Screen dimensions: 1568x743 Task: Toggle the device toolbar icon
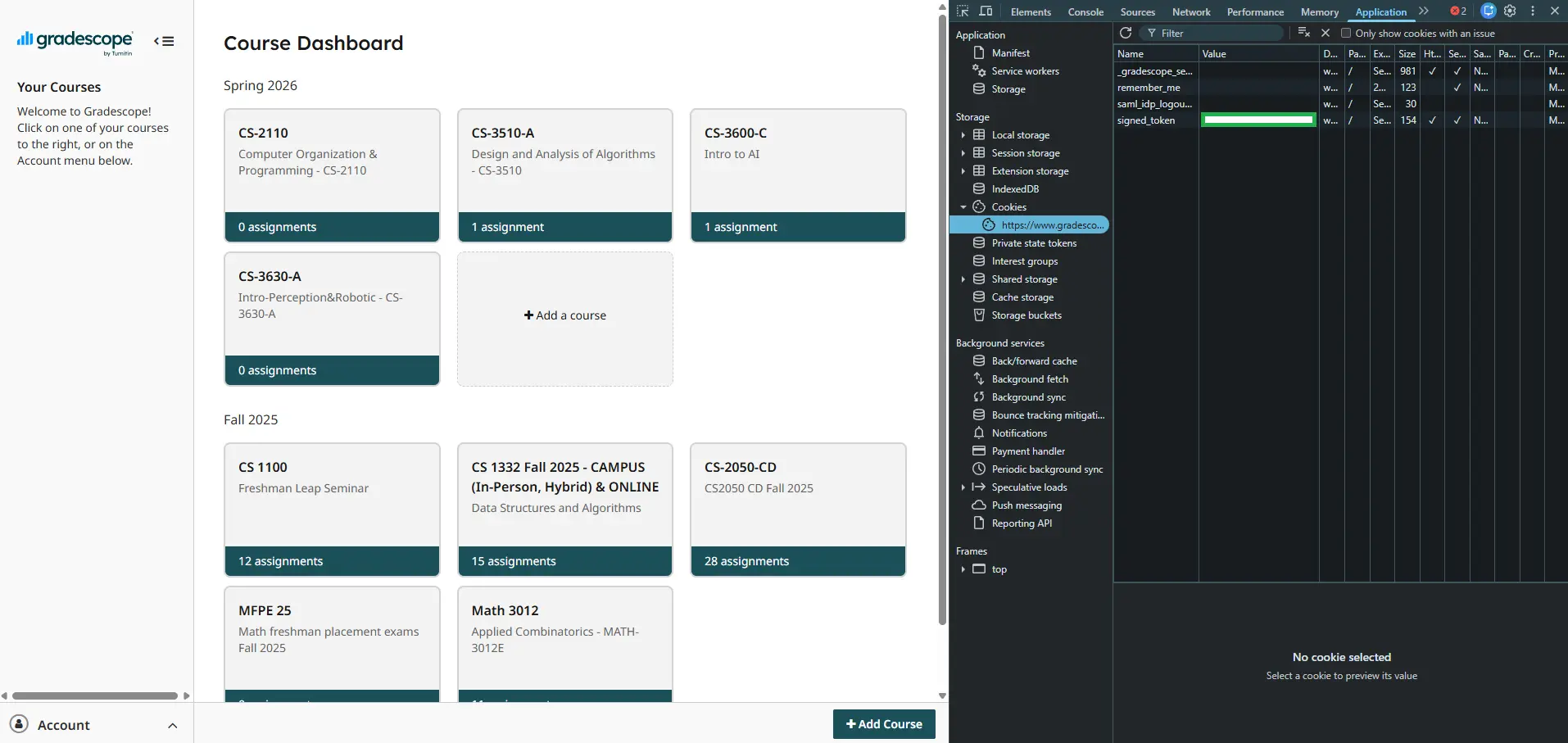point(986,11)
